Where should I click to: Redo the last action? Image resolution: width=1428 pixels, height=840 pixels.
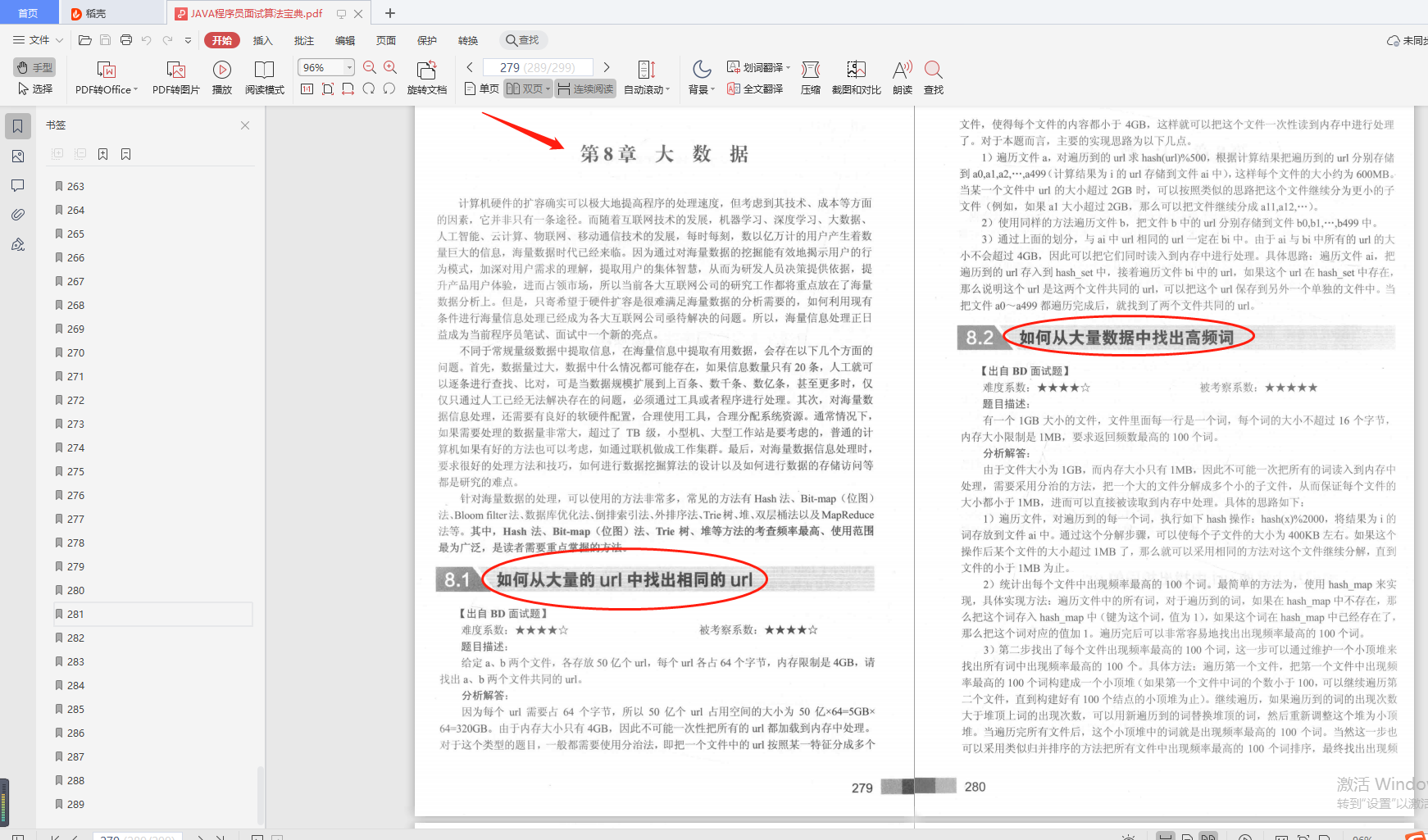point(167,40)
